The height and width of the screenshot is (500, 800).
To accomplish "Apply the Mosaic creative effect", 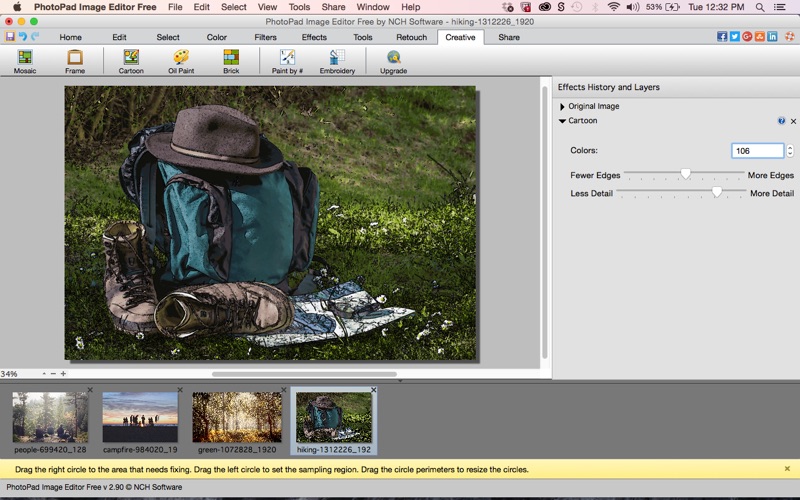I will tap(25, 61).
